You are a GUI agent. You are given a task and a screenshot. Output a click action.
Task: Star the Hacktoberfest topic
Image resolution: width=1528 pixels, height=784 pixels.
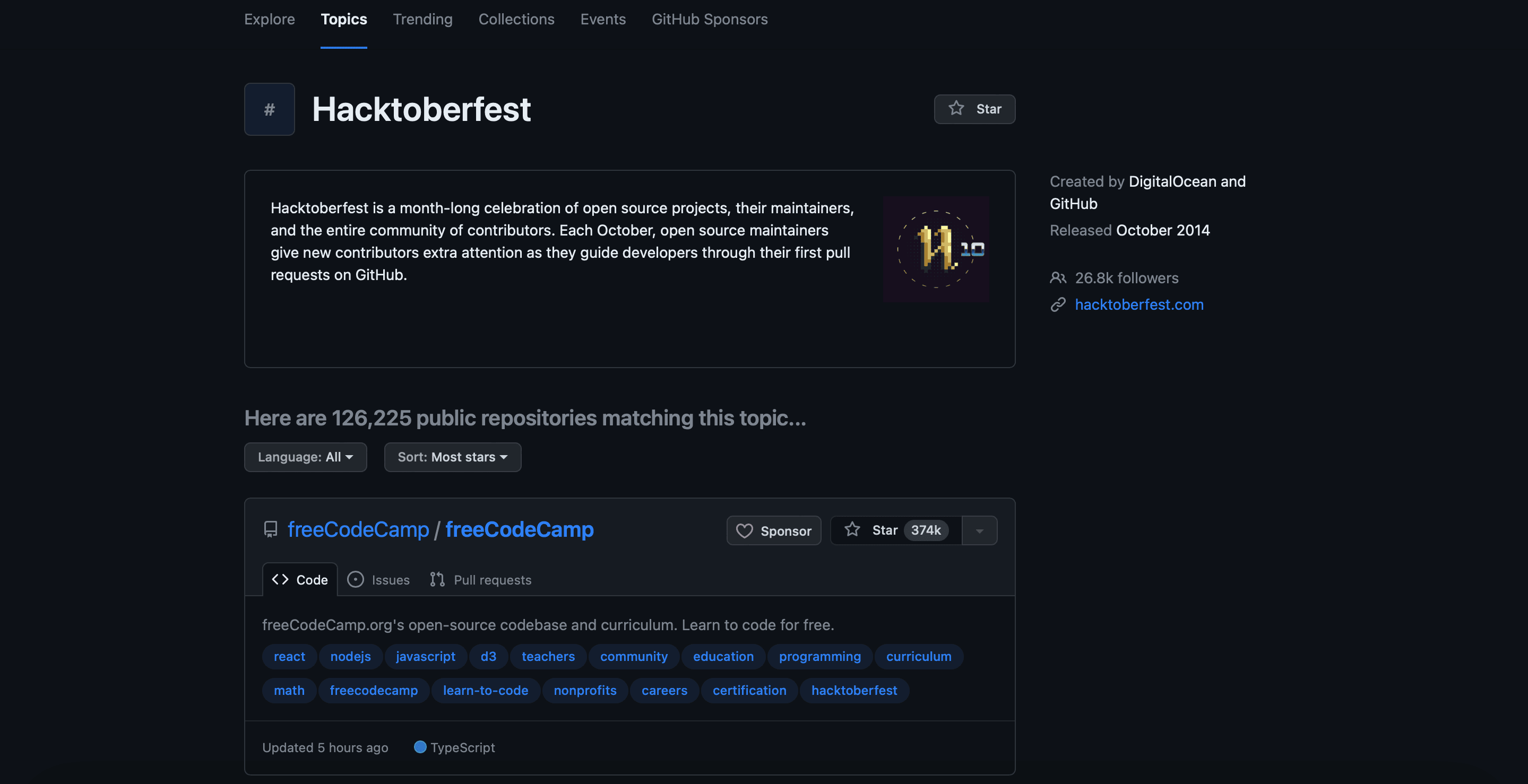tap(974, 109)
